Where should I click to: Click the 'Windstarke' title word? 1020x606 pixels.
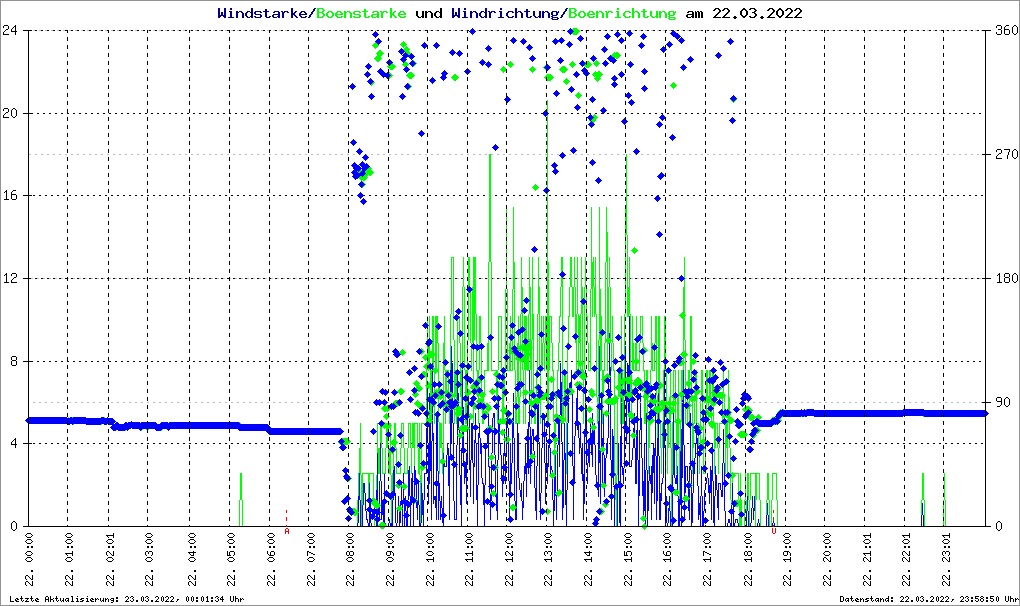click(x=264, y=13)
